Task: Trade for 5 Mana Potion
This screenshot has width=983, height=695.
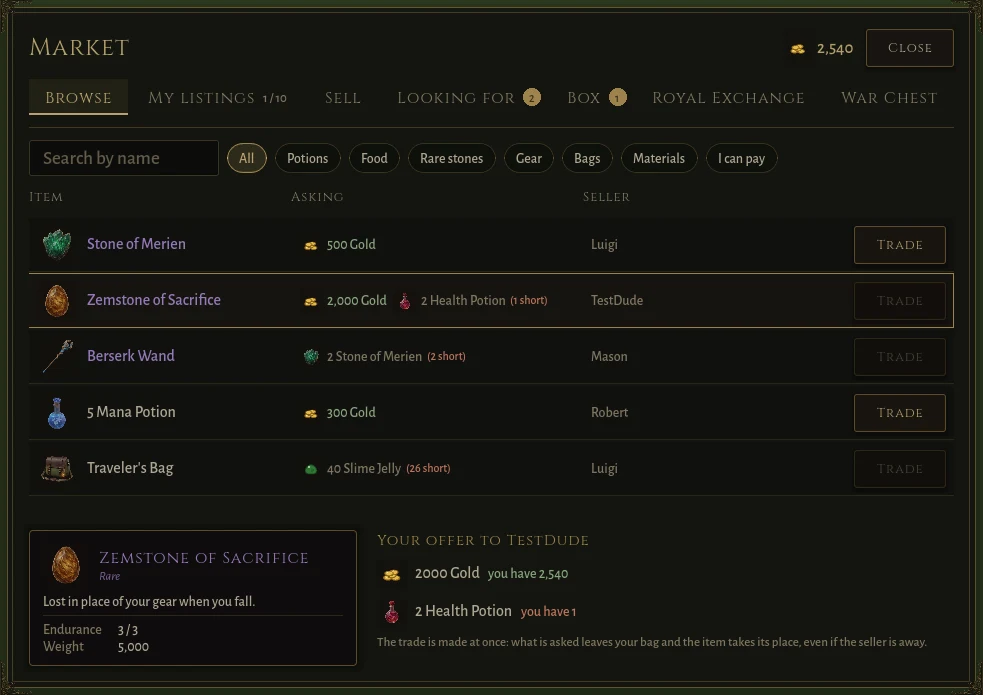Action: (x=900, y=413)
